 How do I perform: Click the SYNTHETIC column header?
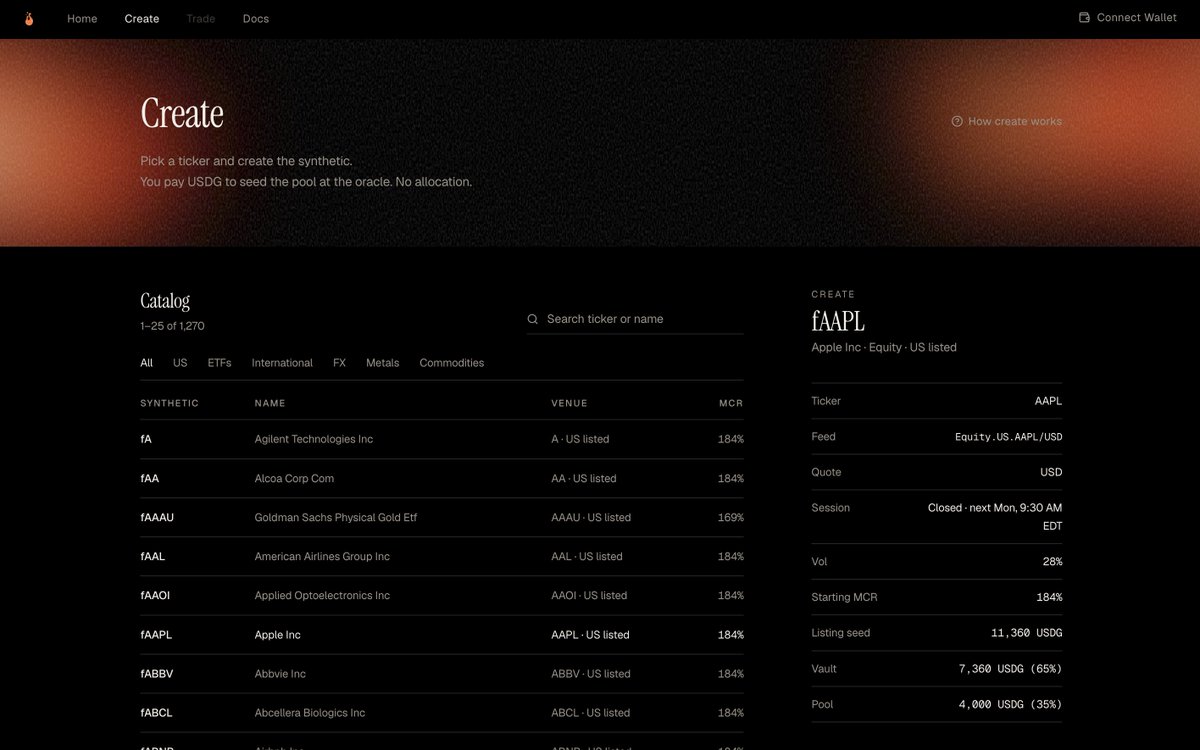(x=170, y=403)
